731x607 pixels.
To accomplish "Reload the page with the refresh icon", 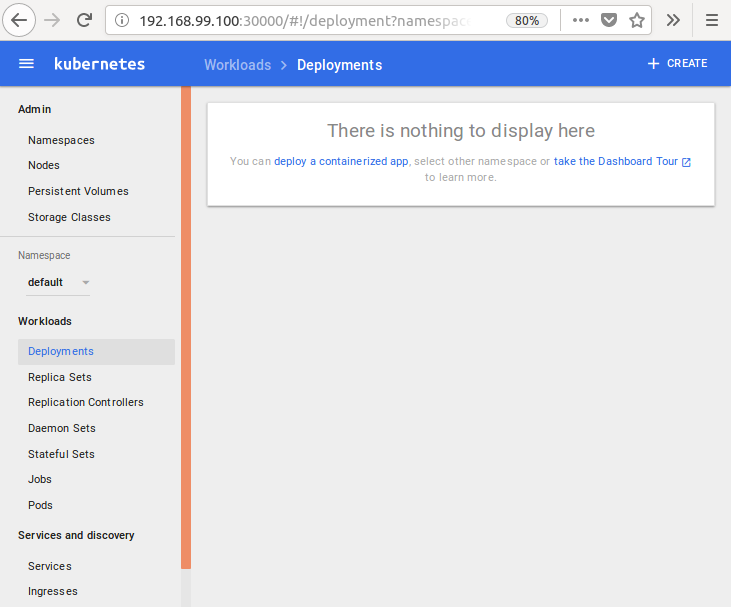I will (x=84, y=20).
